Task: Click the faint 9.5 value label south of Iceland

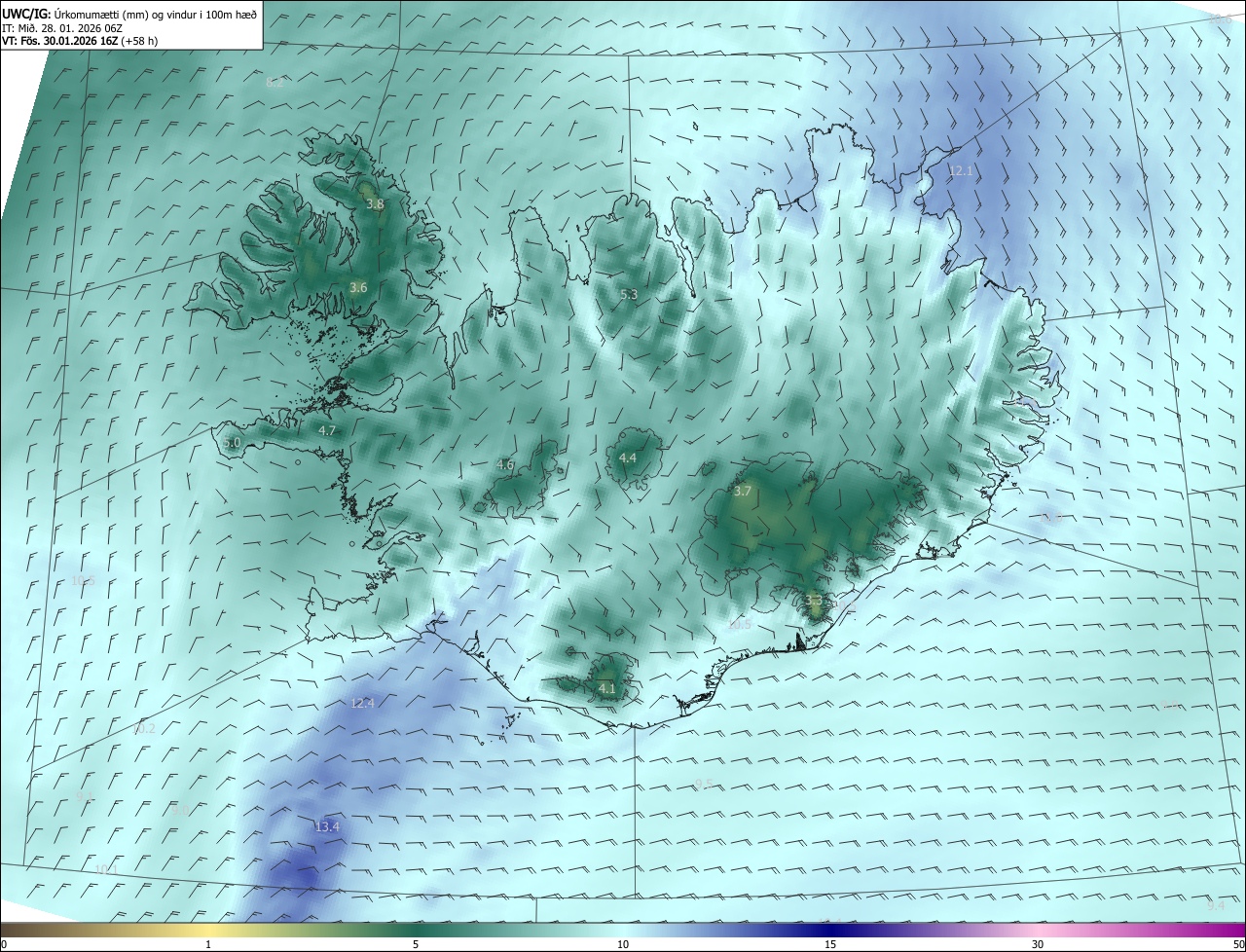Action: point(704,785)
